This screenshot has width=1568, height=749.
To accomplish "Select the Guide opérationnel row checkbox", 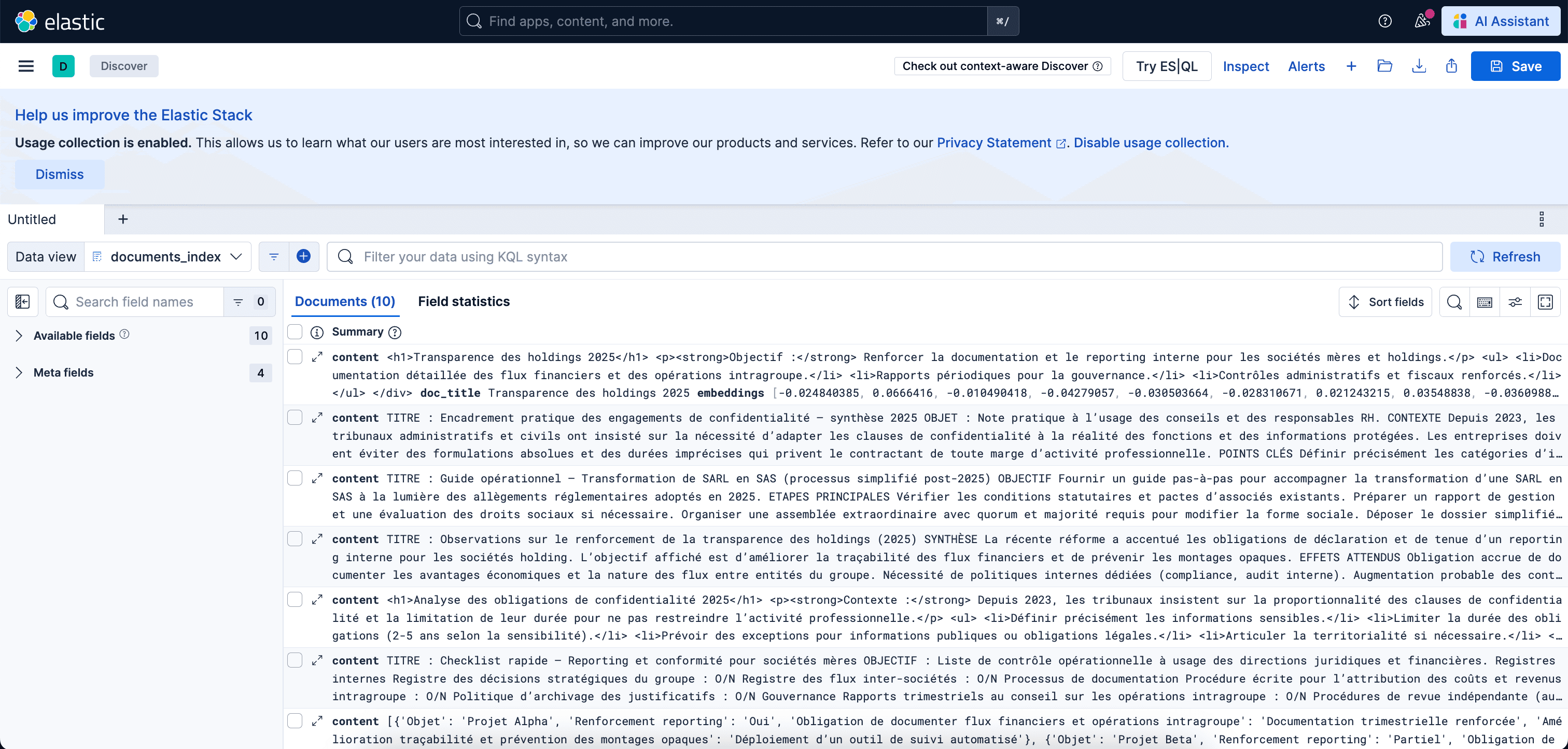I will pyautogui.click(x=295, y=478).
